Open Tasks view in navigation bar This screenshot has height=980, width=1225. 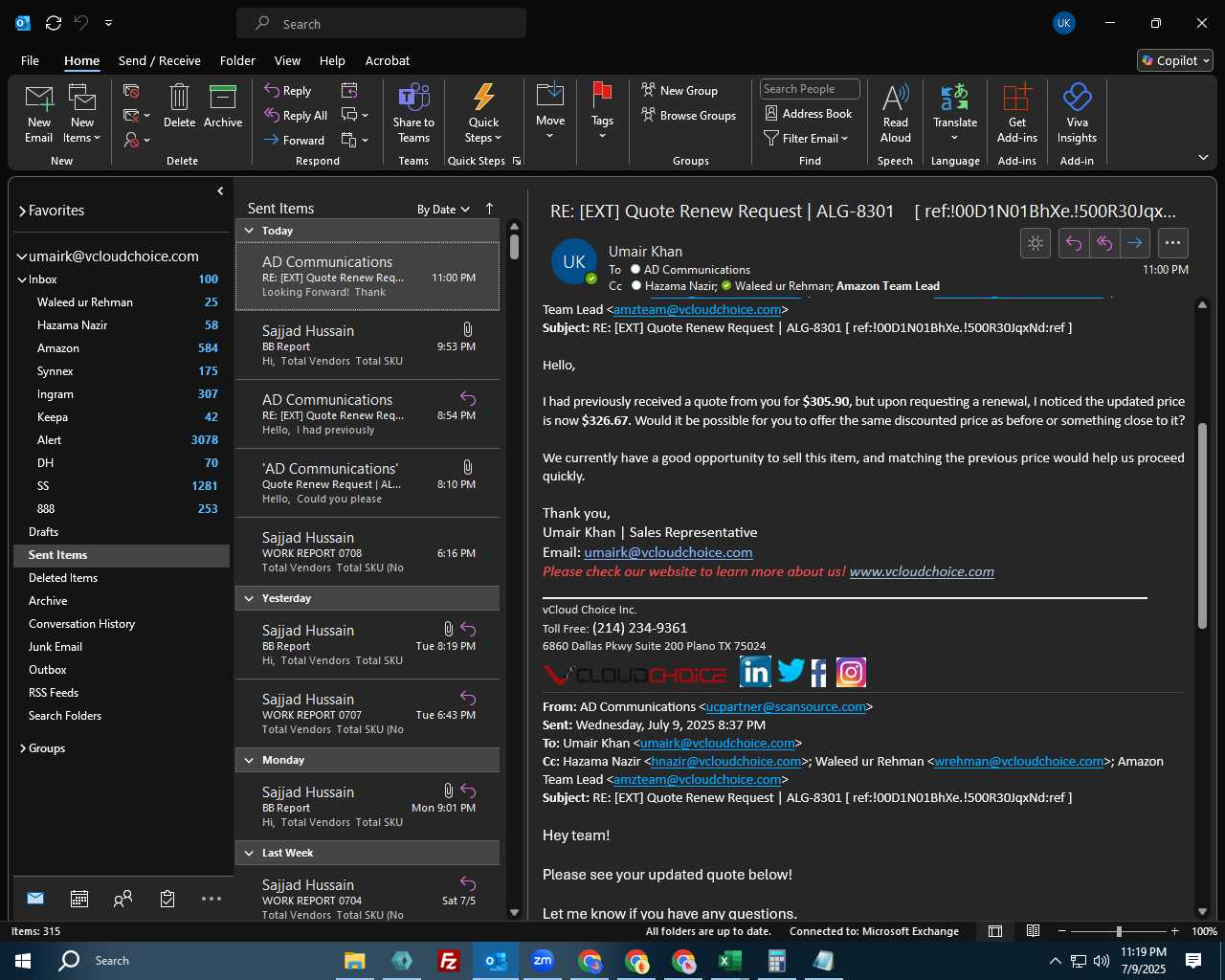(x=167, y=899)
